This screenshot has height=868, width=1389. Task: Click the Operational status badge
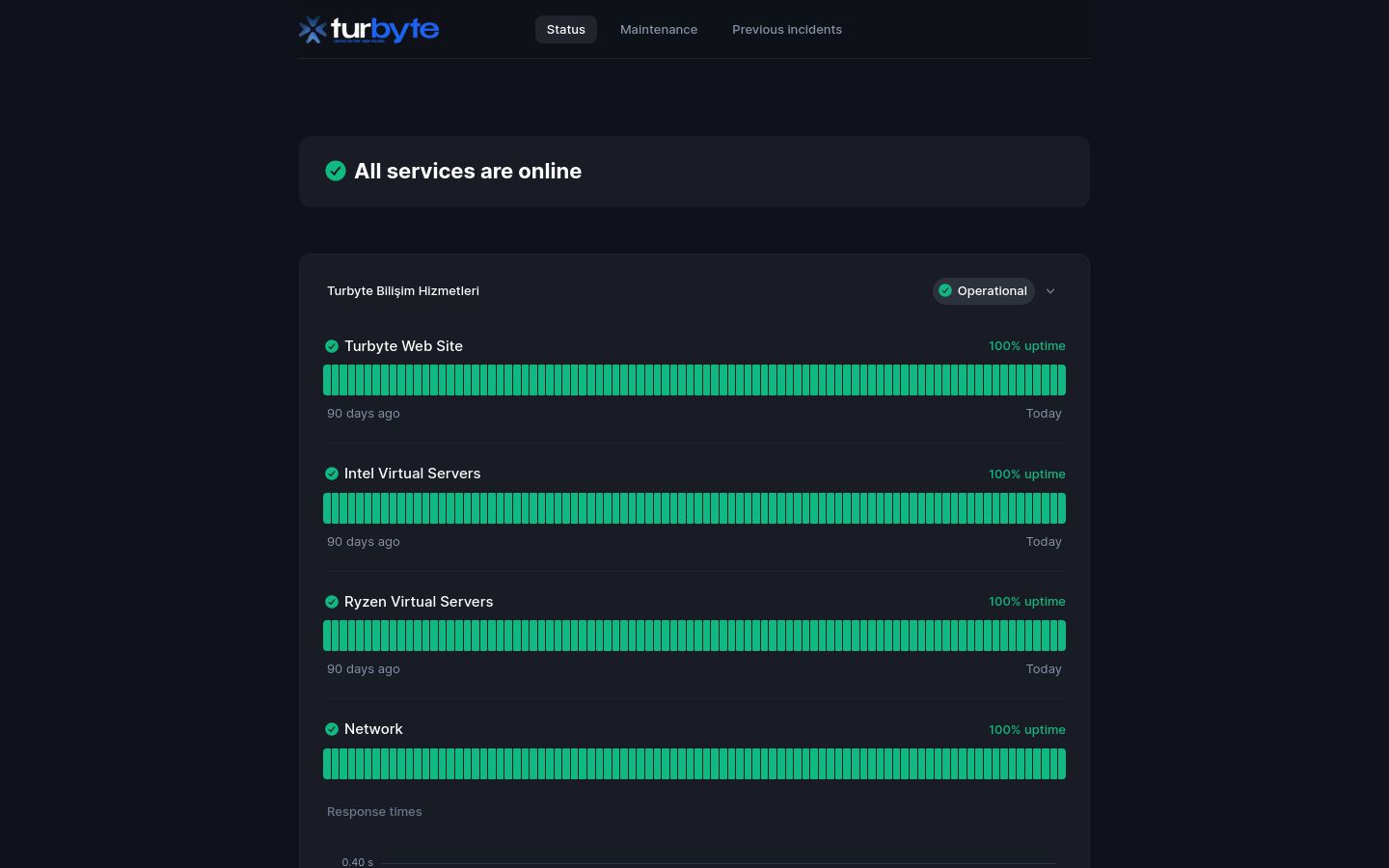coord(983,291)
